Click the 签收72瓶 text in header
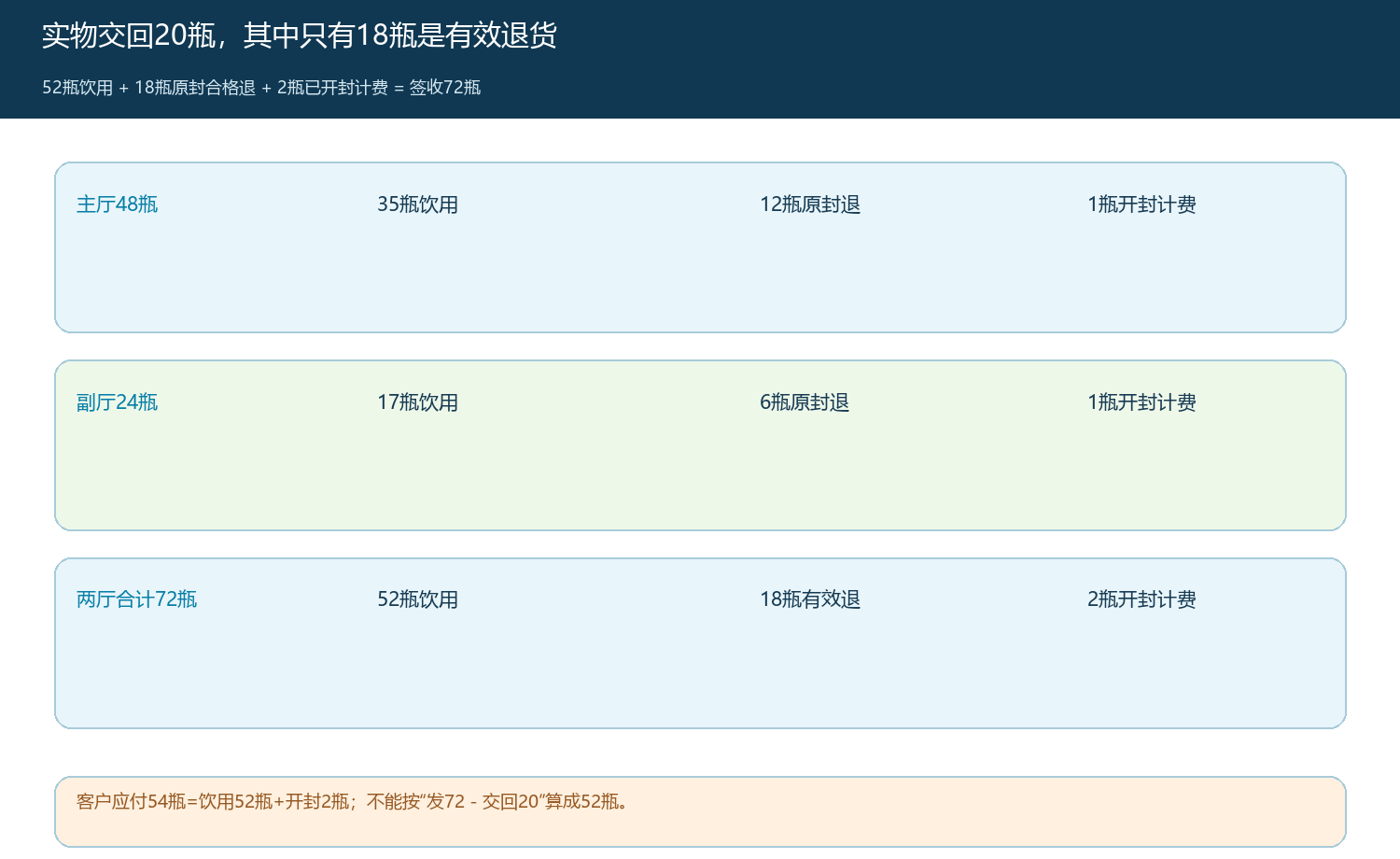Viewport: 1400px width, 859px height. coord(445,88)
